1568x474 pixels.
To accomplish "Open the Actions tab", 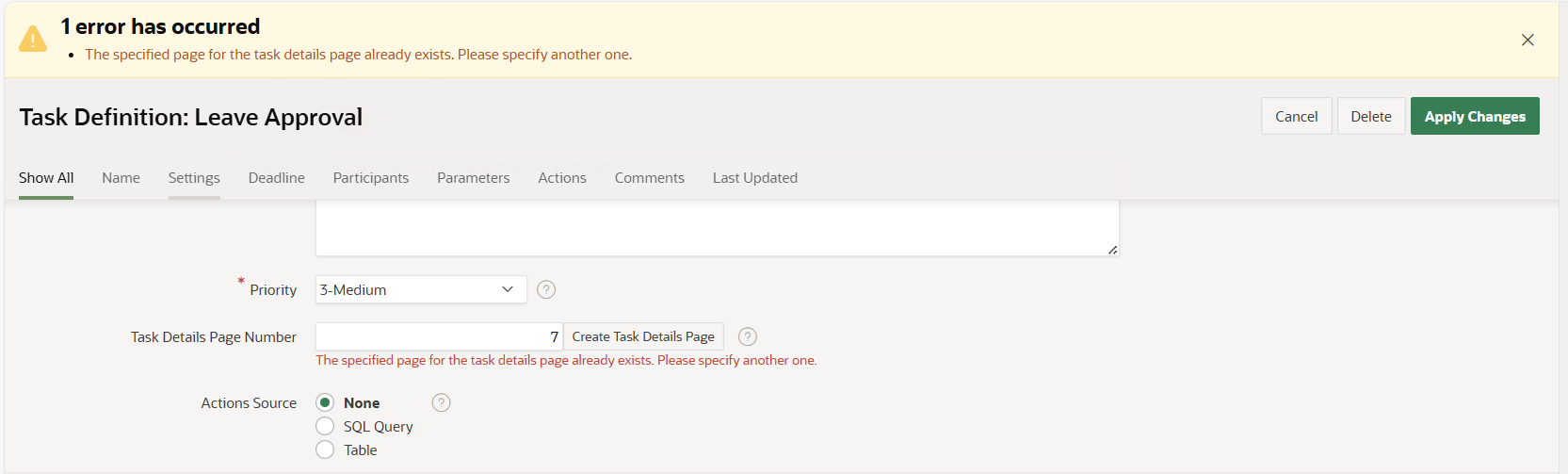I will click(x=562, y=178).
